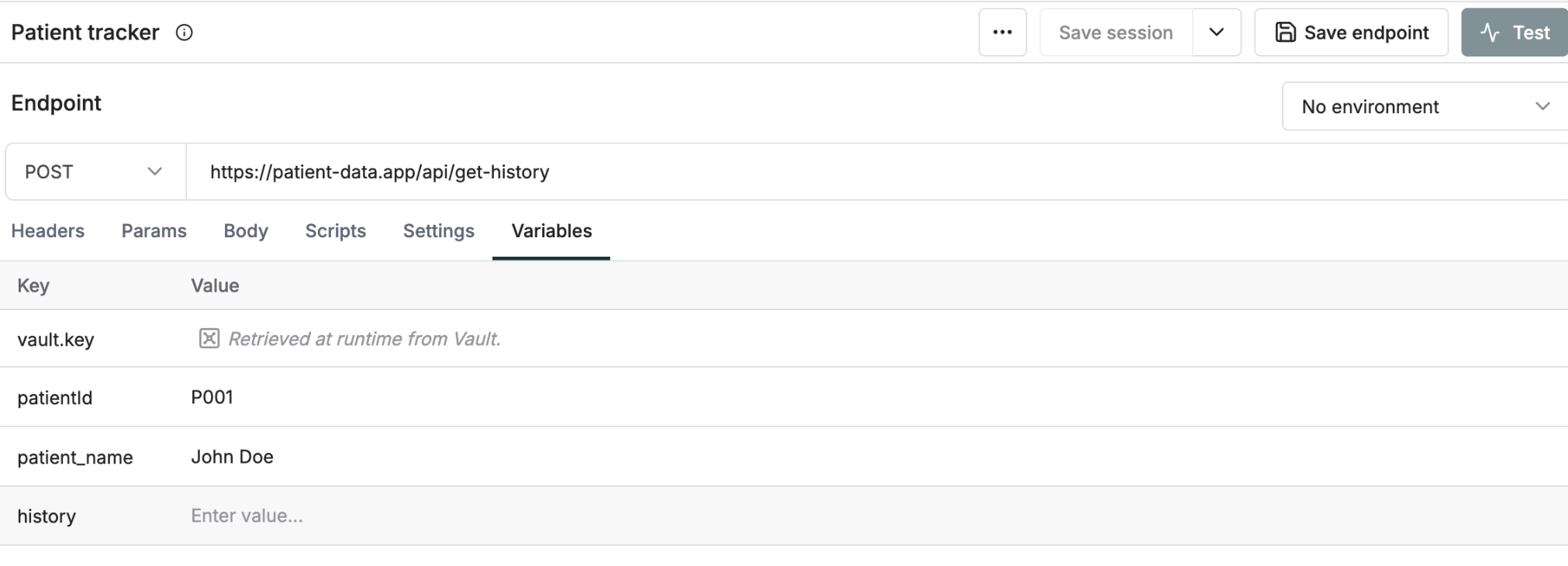Open the info tooltip beside Patient tracker

[x=184, y=33]
